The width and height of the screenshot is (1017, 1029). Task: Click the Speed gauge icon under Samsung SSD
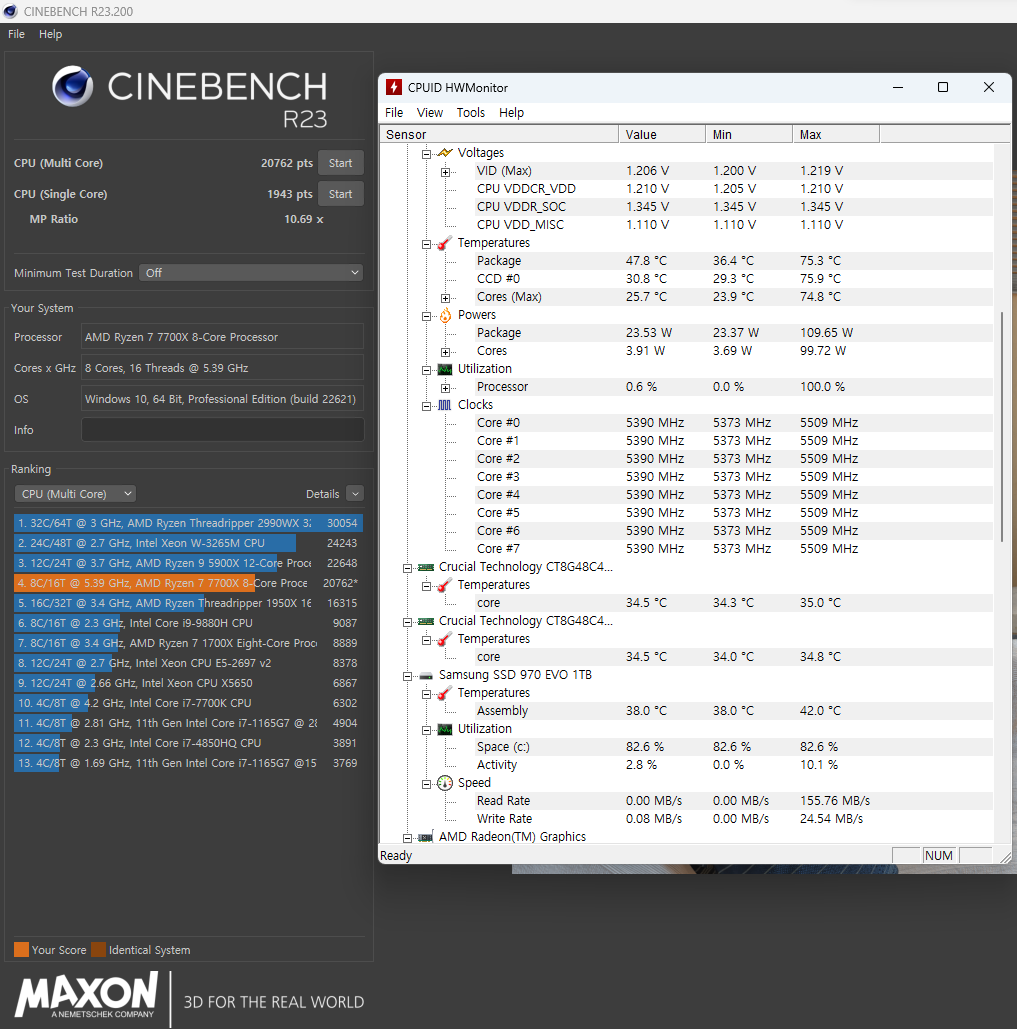(445, 783)
